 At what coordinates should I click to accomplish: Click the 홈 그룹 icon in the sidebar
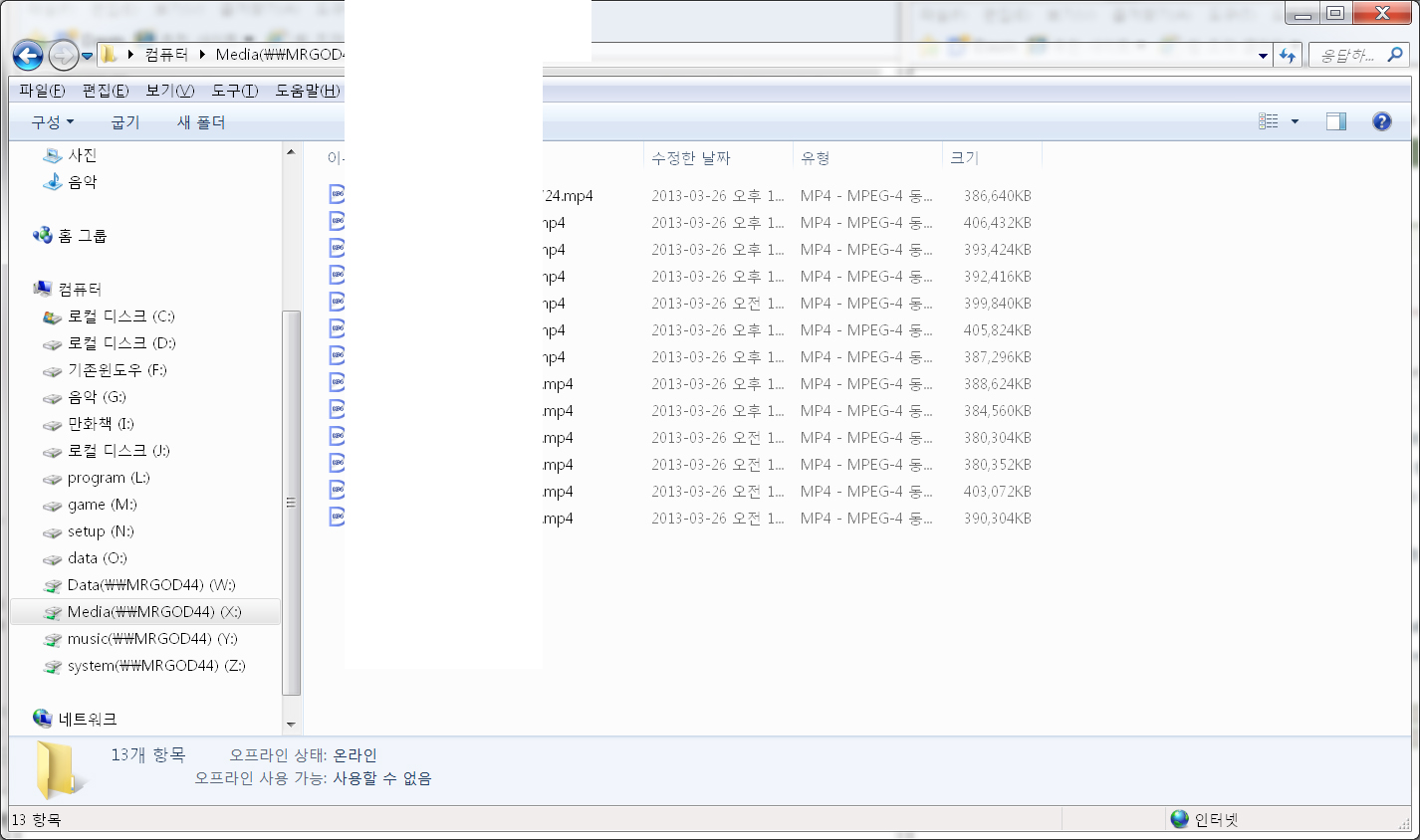click(43, 236)
